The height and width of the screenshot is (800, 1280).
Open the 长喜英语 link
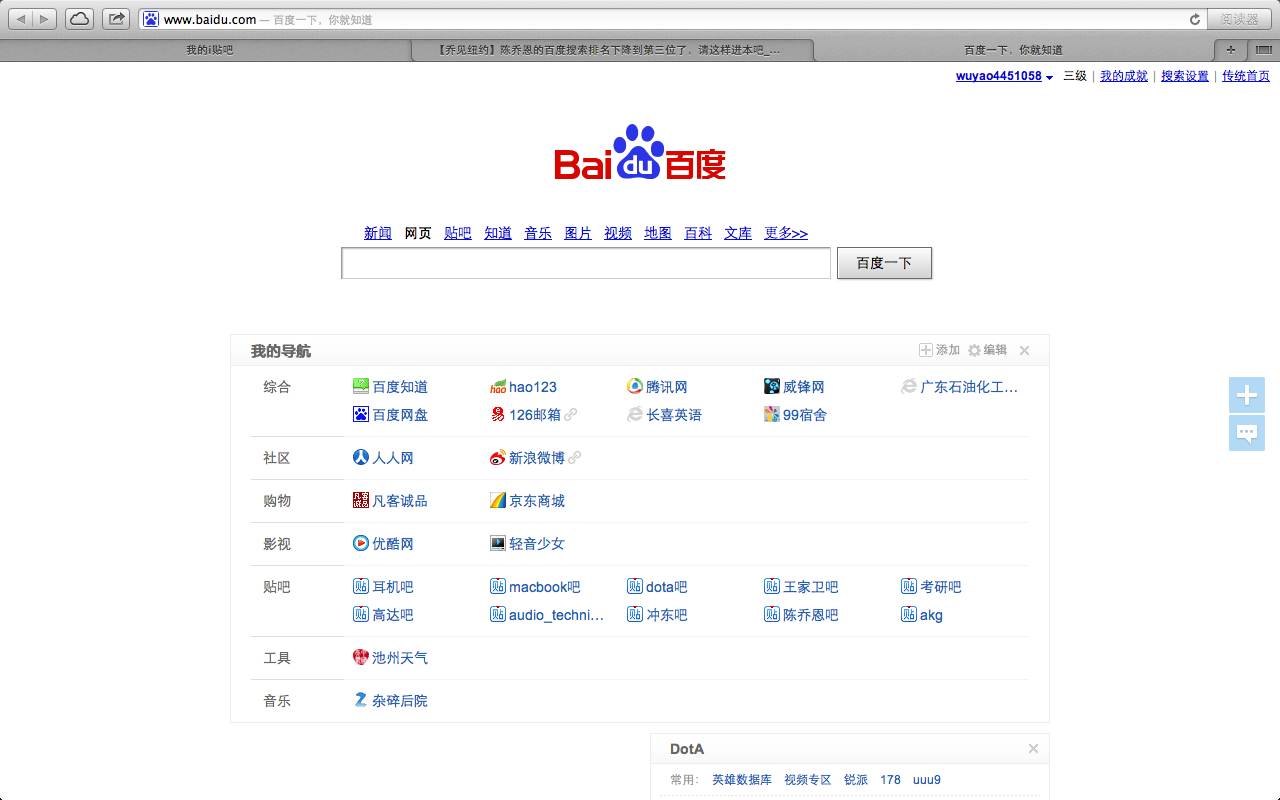point(674,414)
